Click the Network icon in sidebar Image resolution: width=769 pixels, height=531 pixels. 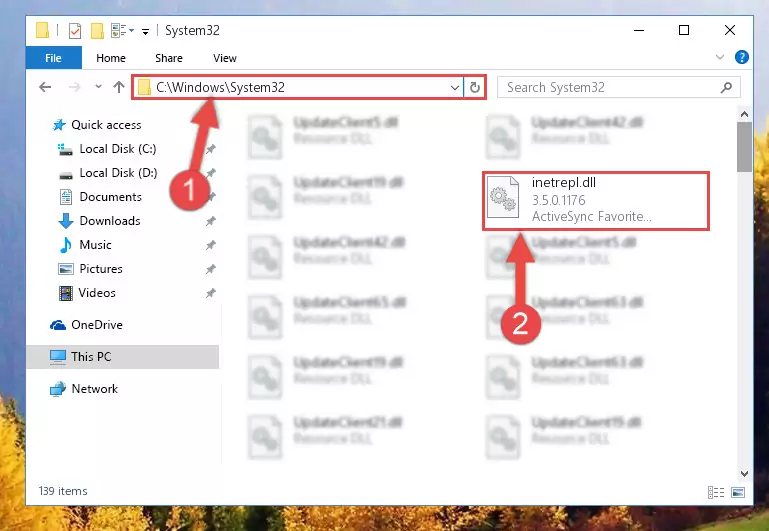58,389
